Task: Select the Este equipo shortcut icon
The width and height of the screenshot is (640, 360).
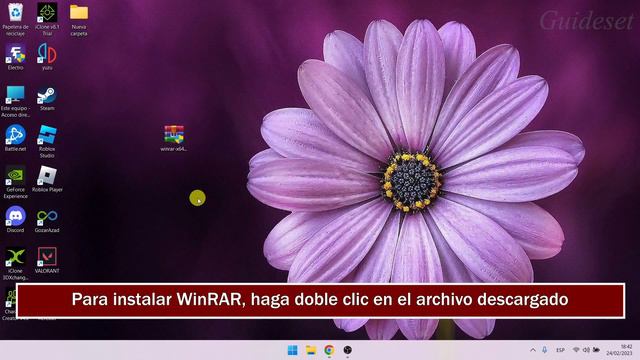Action: [x=16, y=101]
